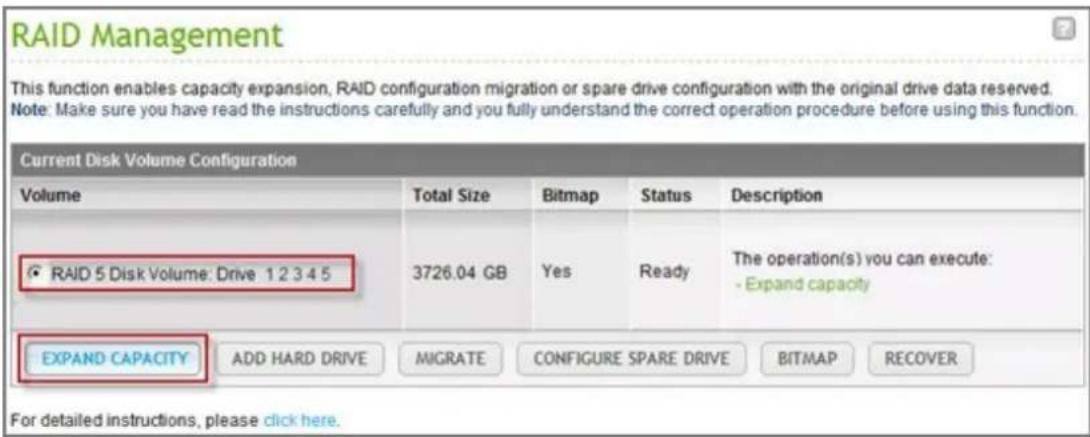Screen dimensions: 1090x437
Task: Click the EXPAND CAPACITY button
Action: (115, 359)
